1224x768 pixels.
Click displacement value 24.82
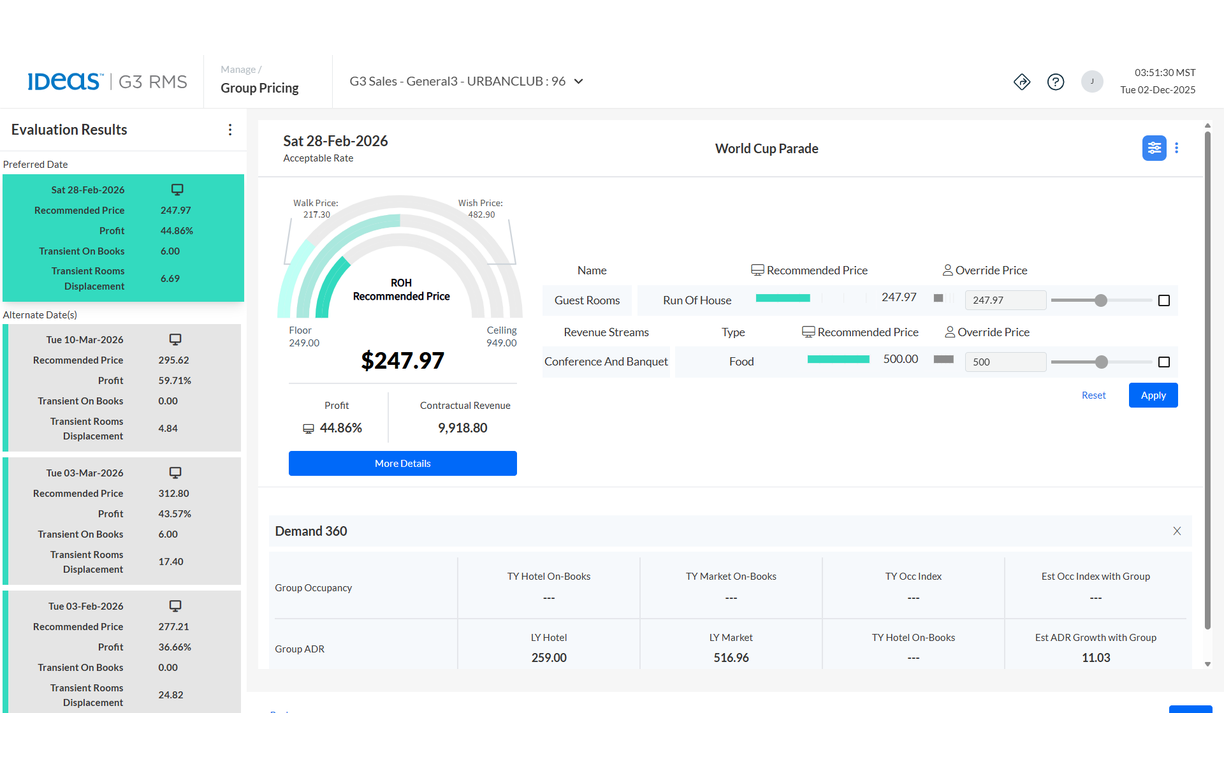click(x=171, y=695)
